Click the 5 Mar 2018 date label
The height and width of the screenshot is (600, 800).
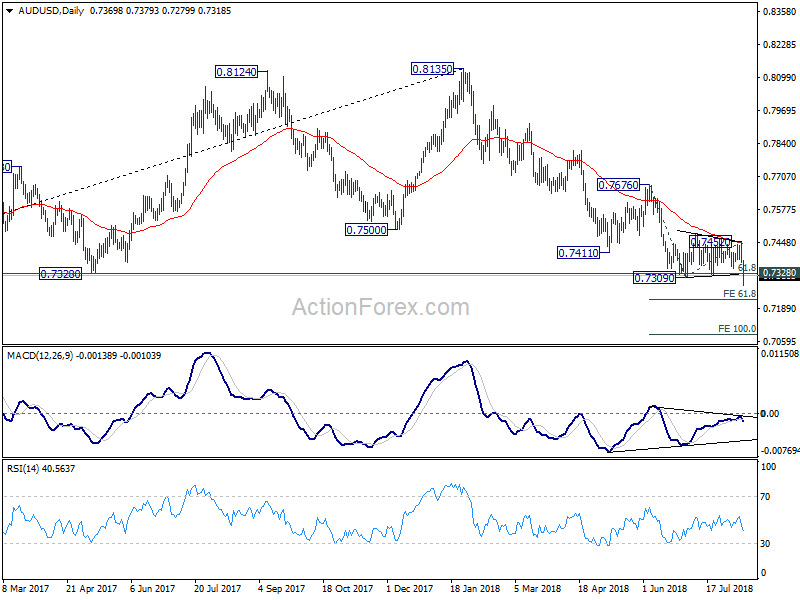(x=537, y=588)
